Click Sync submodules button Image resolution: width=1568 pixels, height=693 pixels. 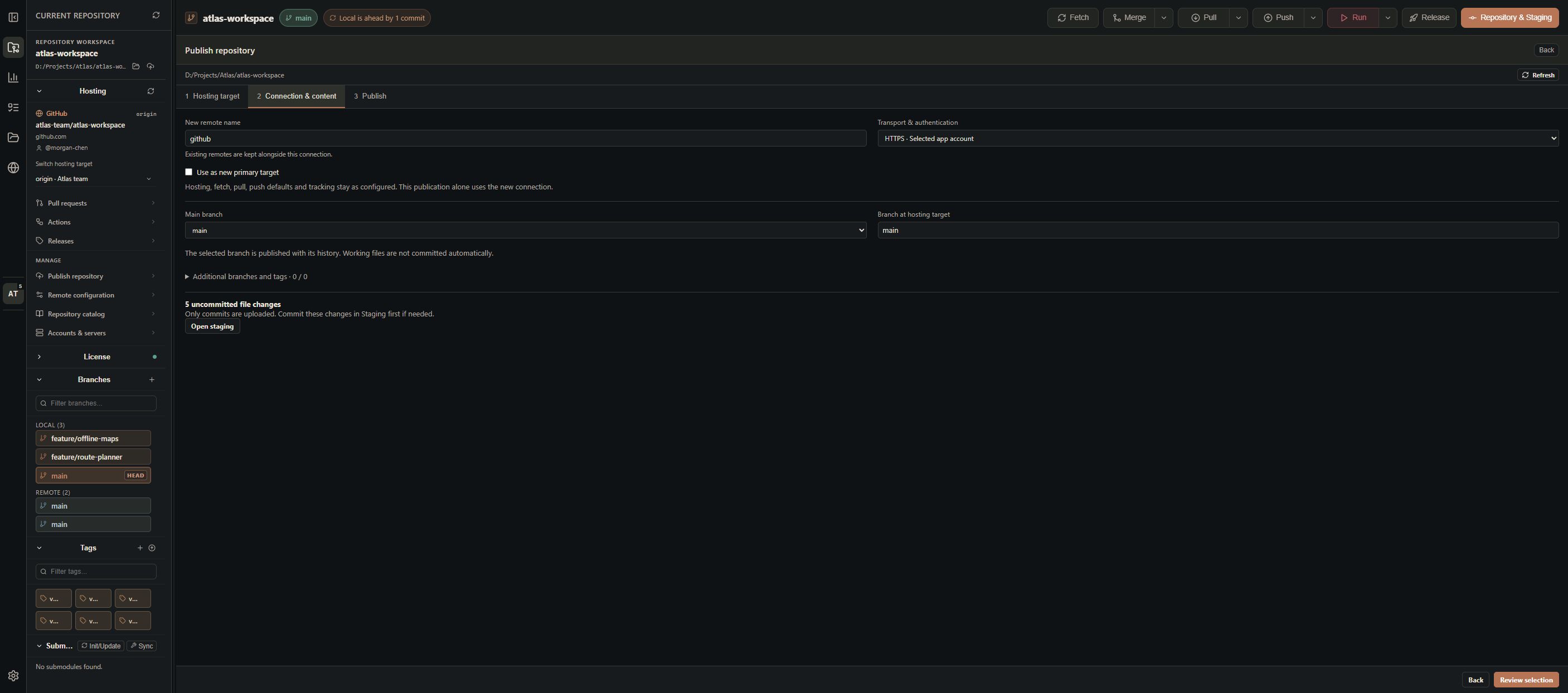(x=141, y=646)
